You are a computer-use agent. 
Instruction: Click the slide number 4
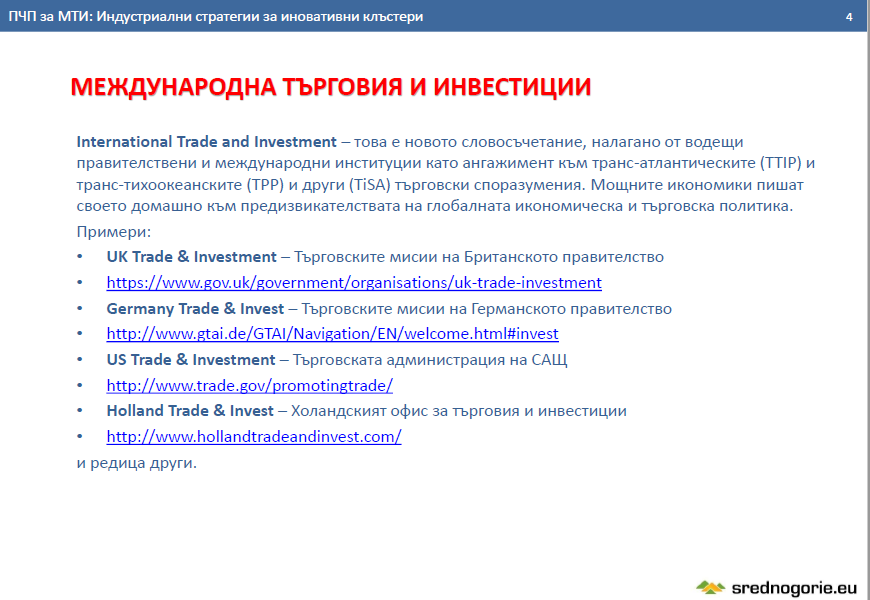[849, 17]
